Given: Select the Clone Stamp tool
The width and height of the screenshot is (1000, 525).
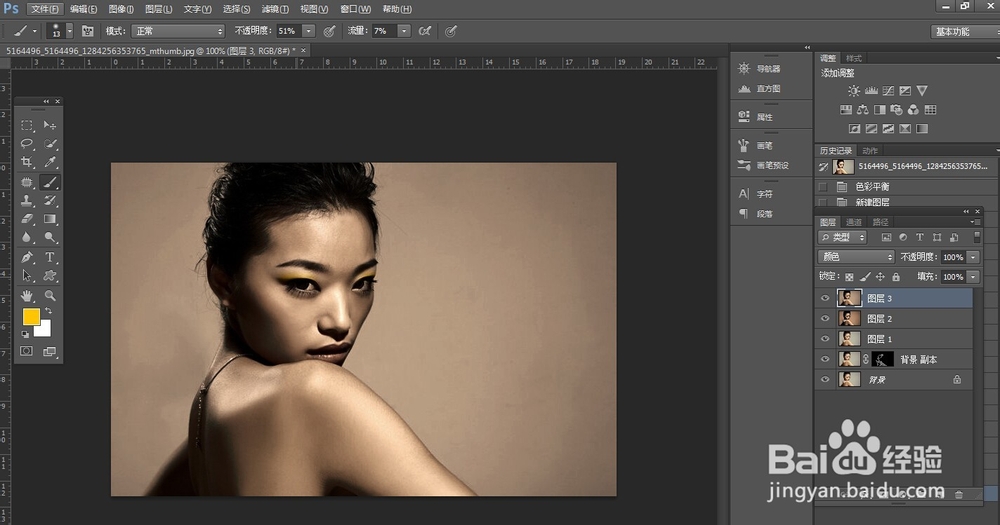Looking at the screenshot, I should point(28,201).
